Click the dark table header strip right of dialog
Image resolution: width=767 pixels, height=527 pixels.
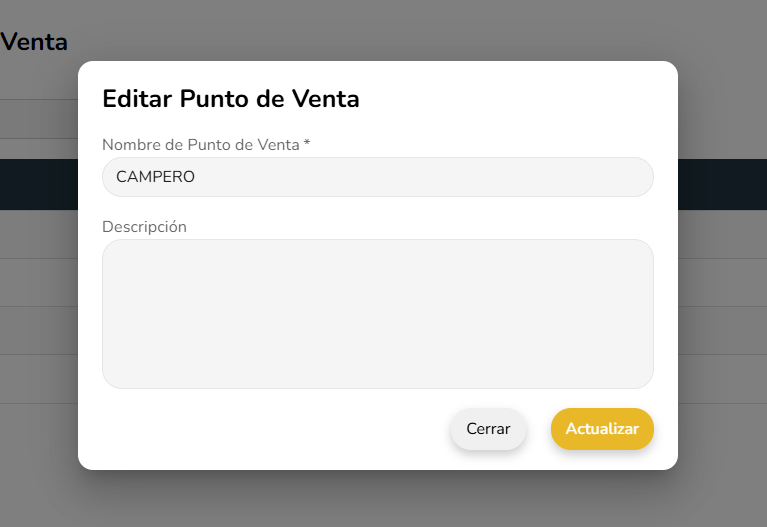click(x=722, y=185)
